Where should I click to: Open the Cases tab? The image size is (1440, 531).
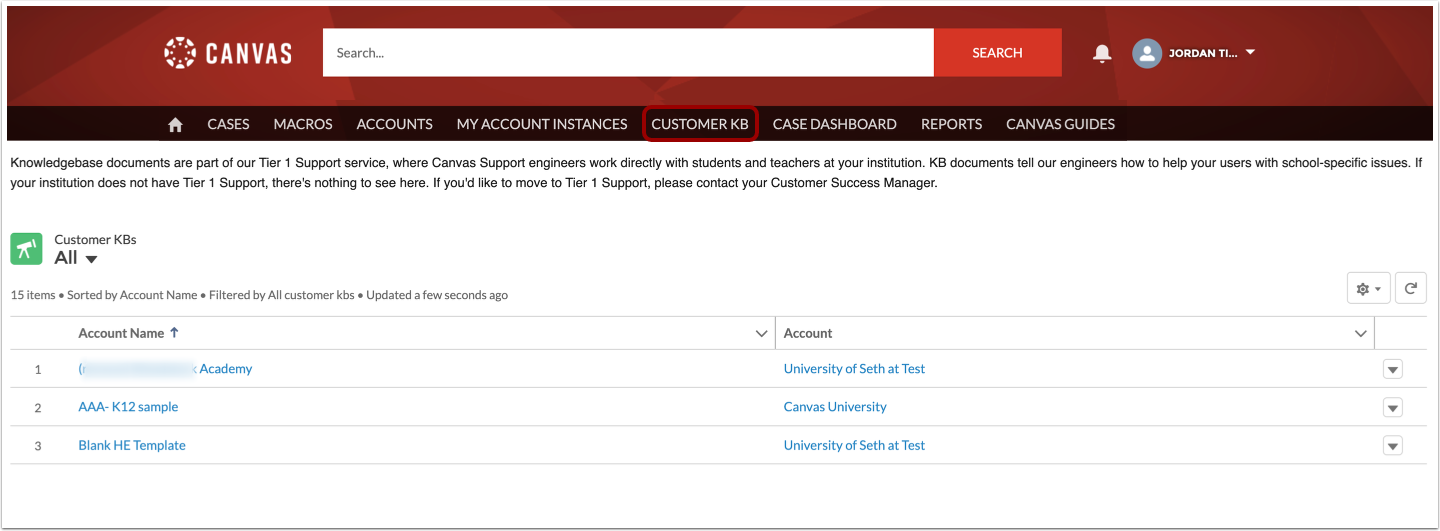[x=228, y=124]
